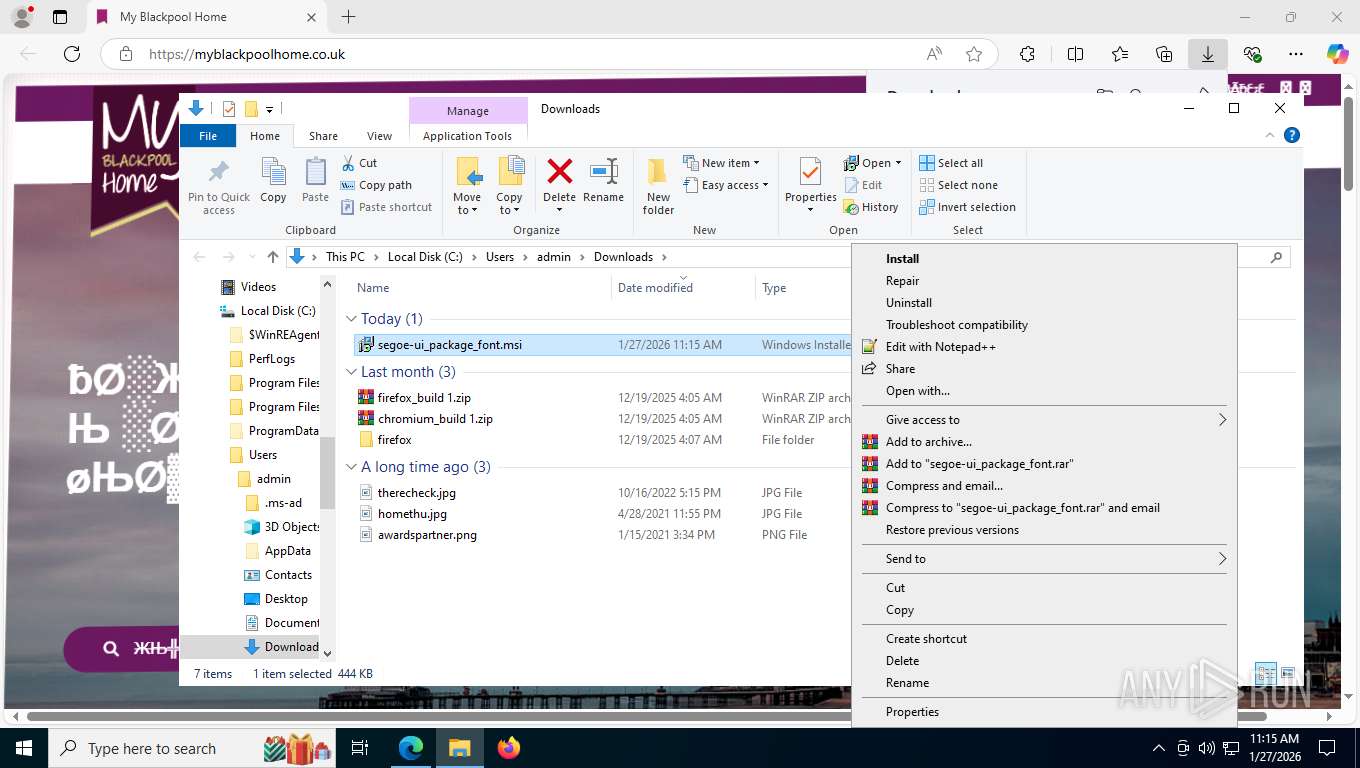Open the New item dropdown
Image resolution: width=1360 pixels, height=768 pixels.
(721, 163)
